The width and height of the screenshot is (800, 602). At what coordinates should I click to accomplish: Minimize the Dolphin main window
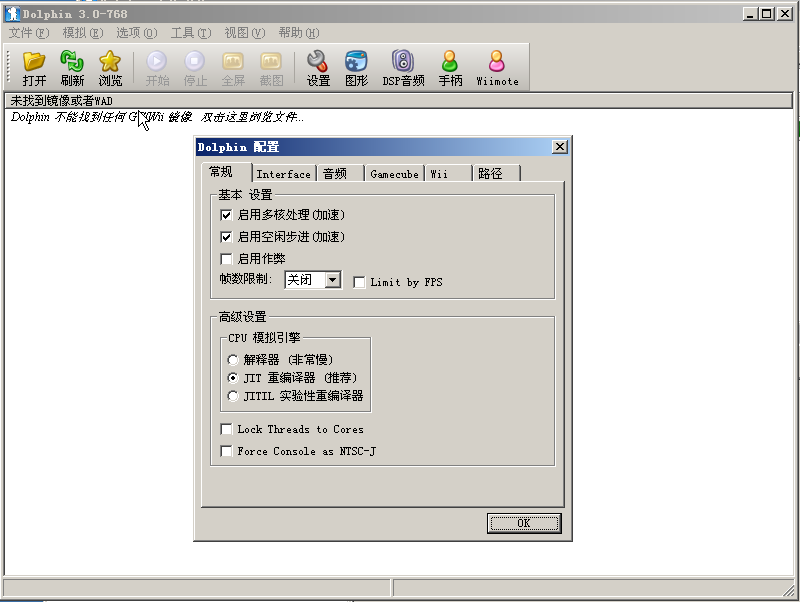[x=750, y=14]
